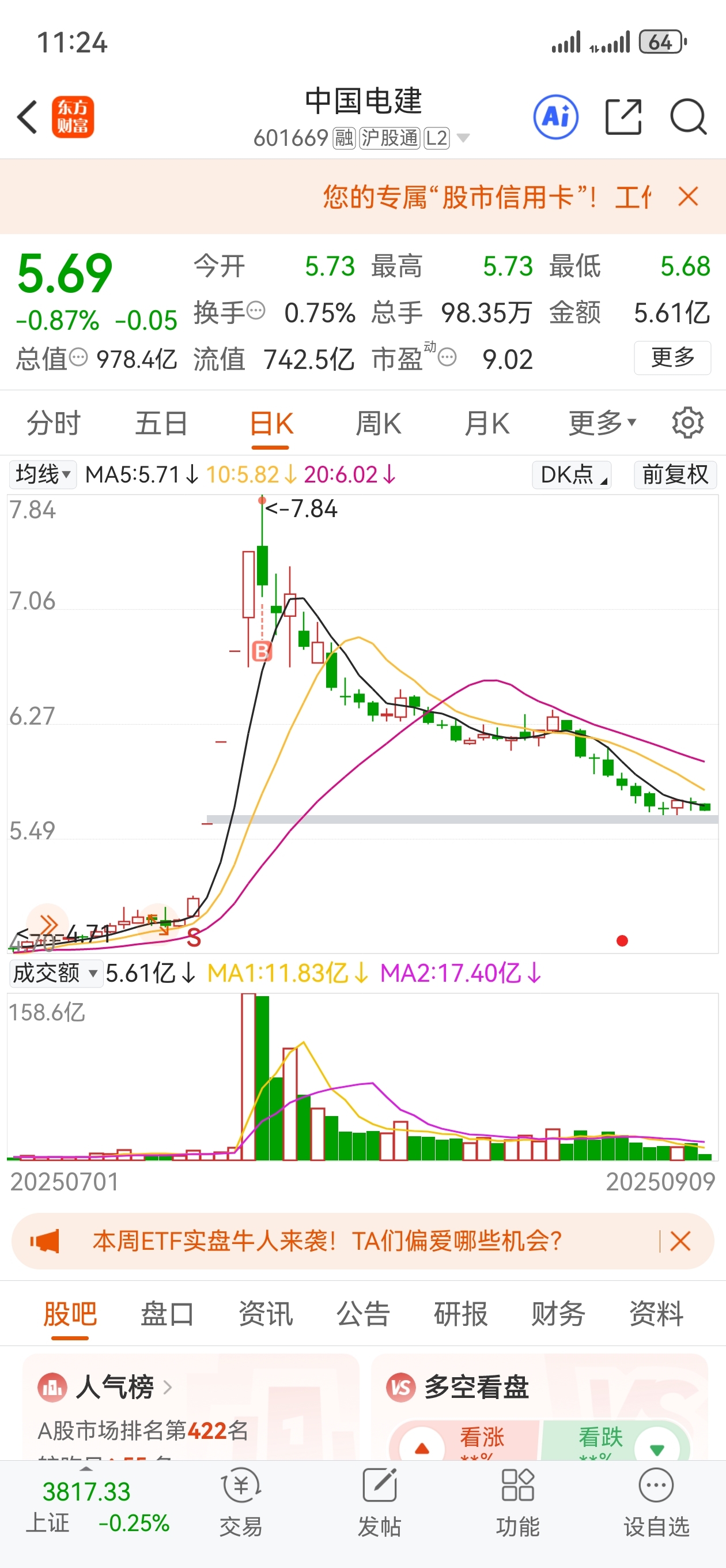Switch to 周K tab
Image resolution: width=726 pixels, height=1568 pixels.
point(378,423)
